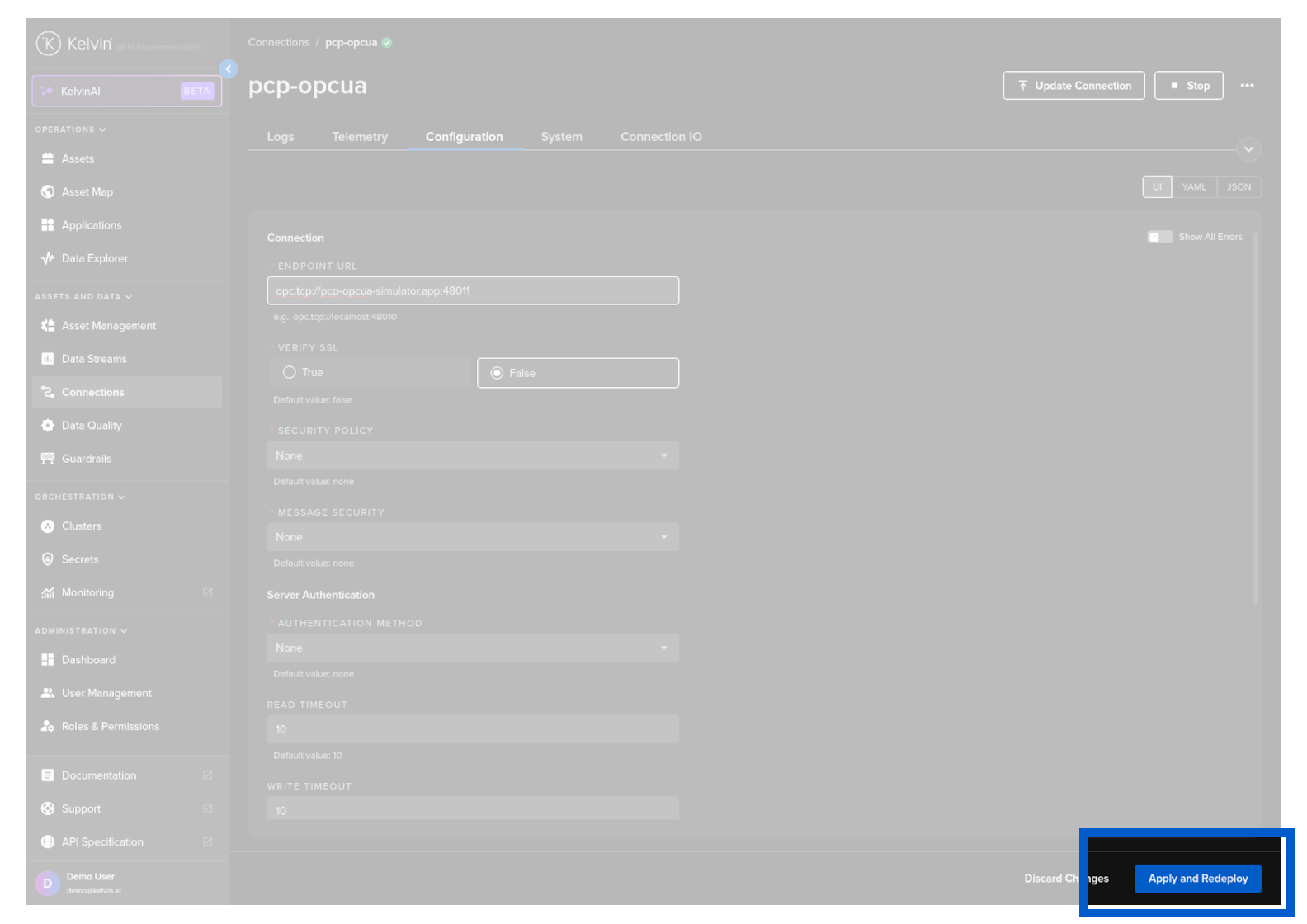Select True for Verify SSL

tap(290, 373)
